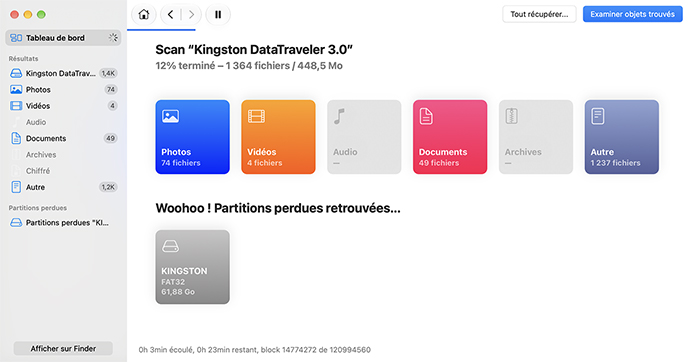Open the orange Vidéos card
This screenshot has height=362, width=688.
coord(278,137)
